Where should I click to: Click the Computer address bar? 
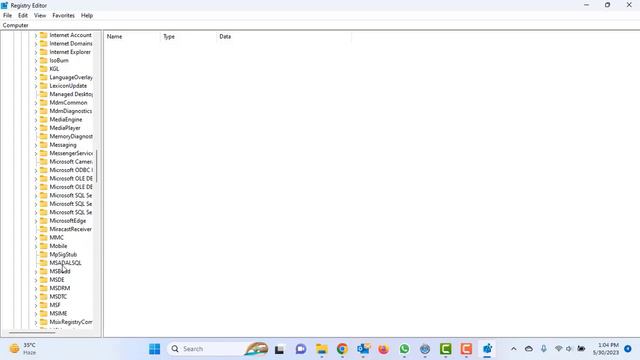[x=320, y=25]
